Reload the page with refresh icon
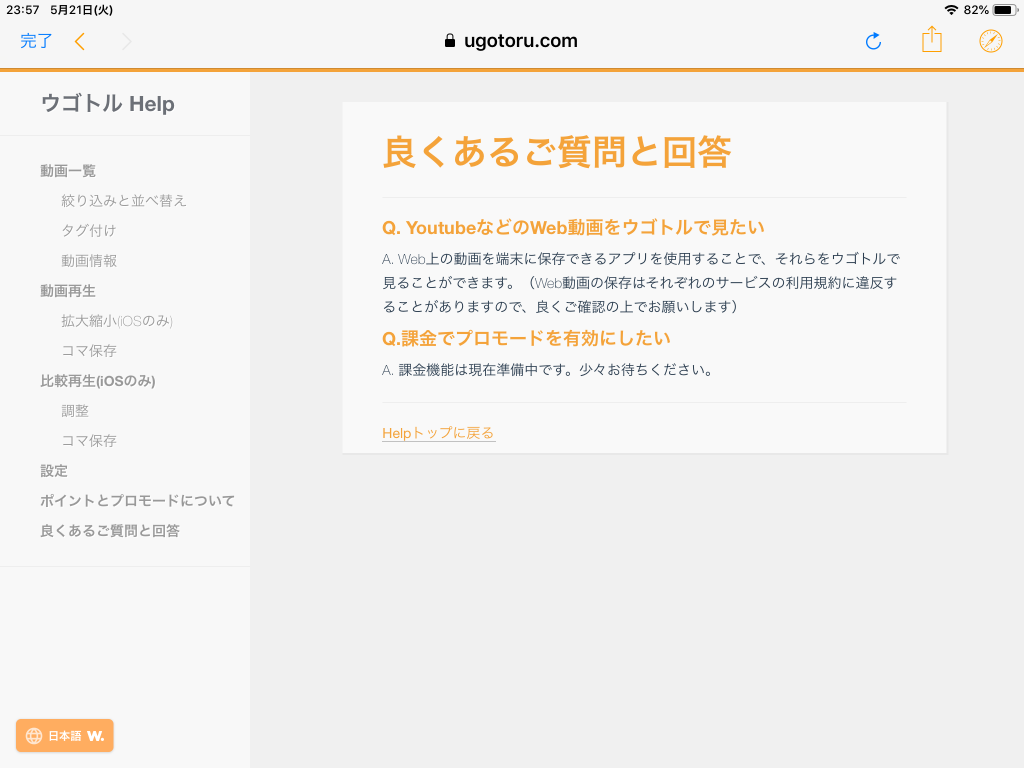Viewport: 1024px width, 768px height. [873, 41]
